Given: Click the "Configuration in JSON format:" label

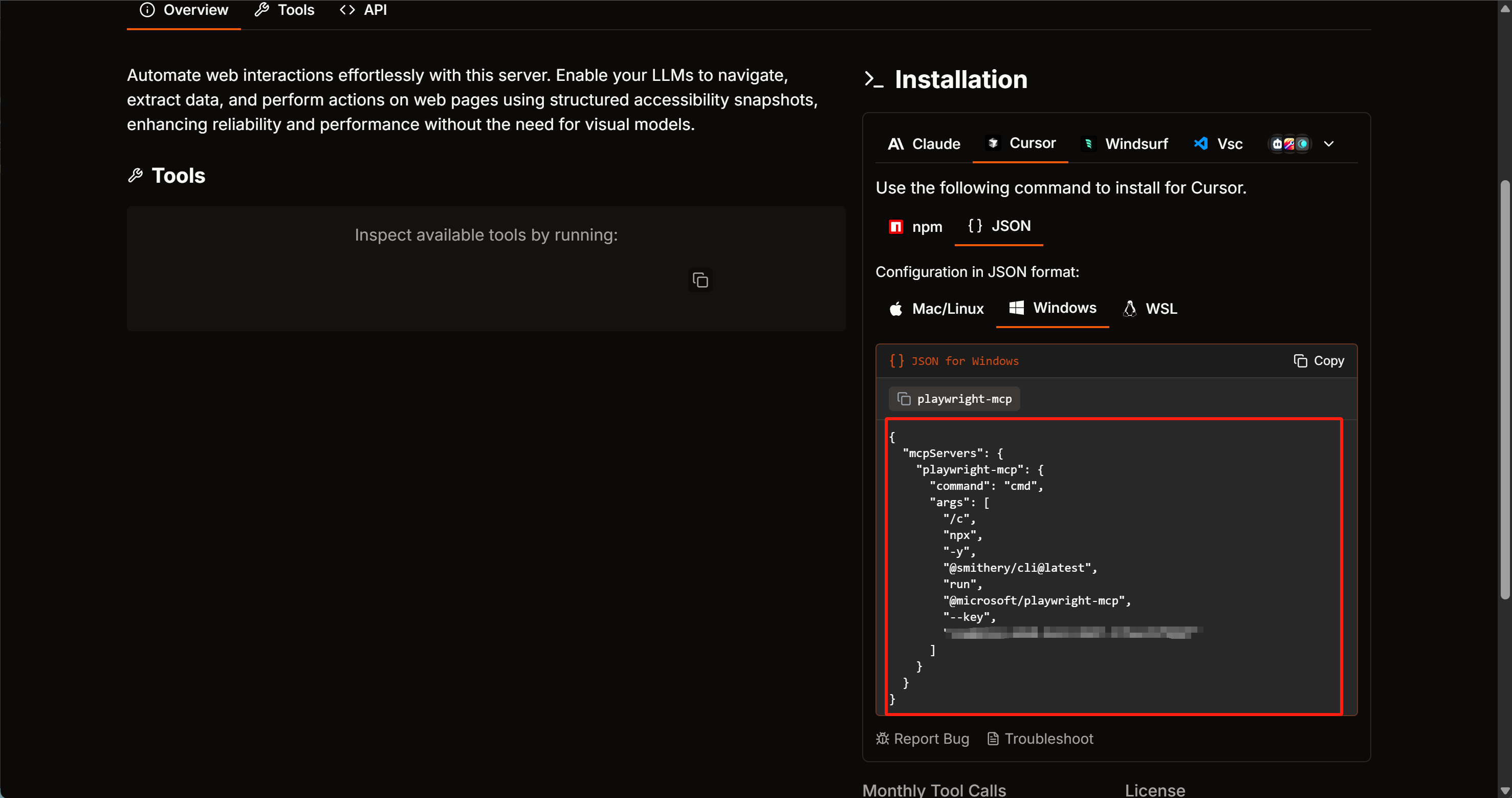Looking at the screenshot, I should point(977,272).
